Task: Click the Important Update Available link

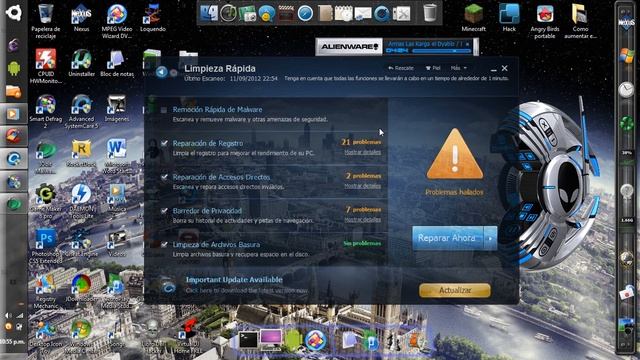Action: tap(234, 280)
